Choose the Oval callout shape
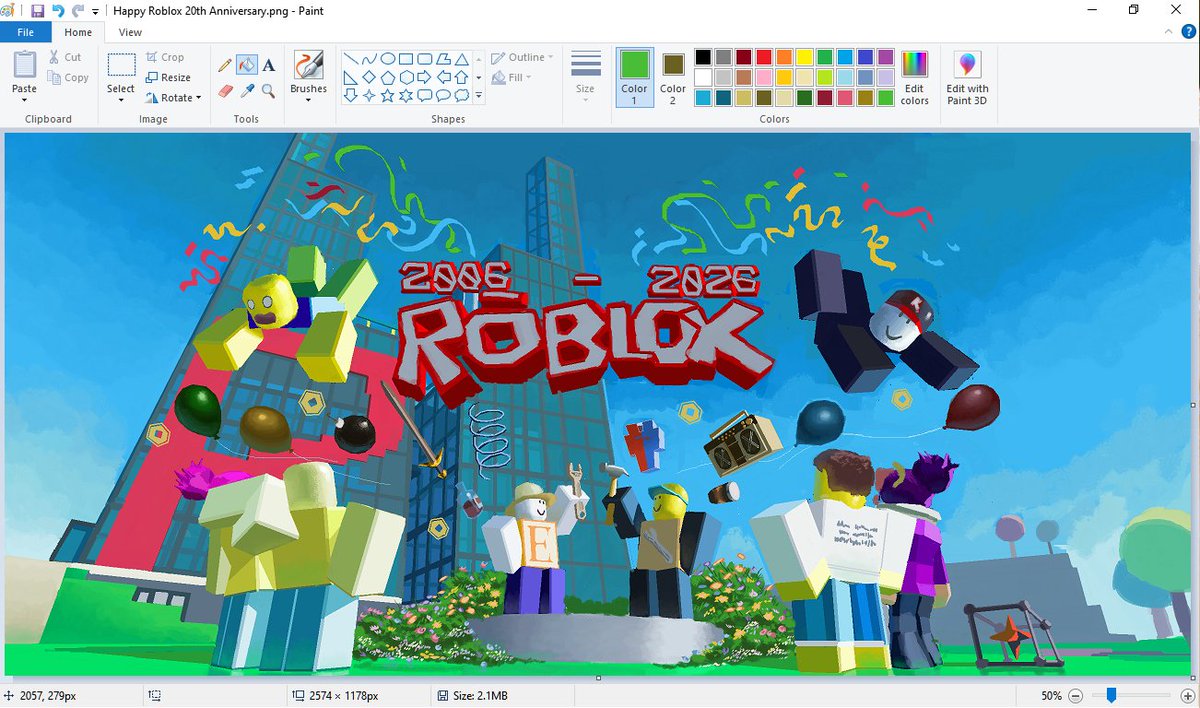The height and width of the screenshot is (708, 1200). click(x=443, y=95)
